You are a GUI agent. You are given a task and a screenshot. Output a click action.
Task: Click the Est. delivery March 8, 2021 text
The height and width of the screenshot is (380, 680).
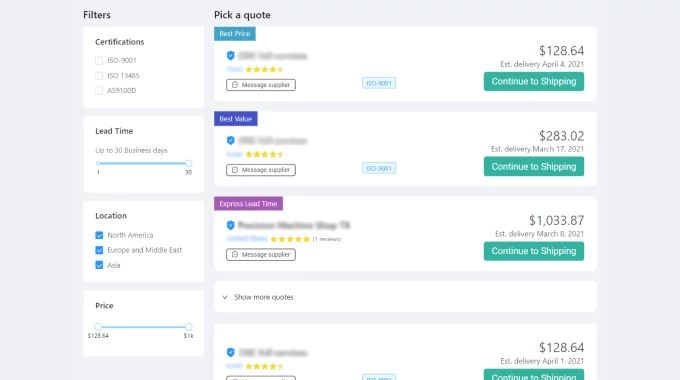(x=539, y=234)
